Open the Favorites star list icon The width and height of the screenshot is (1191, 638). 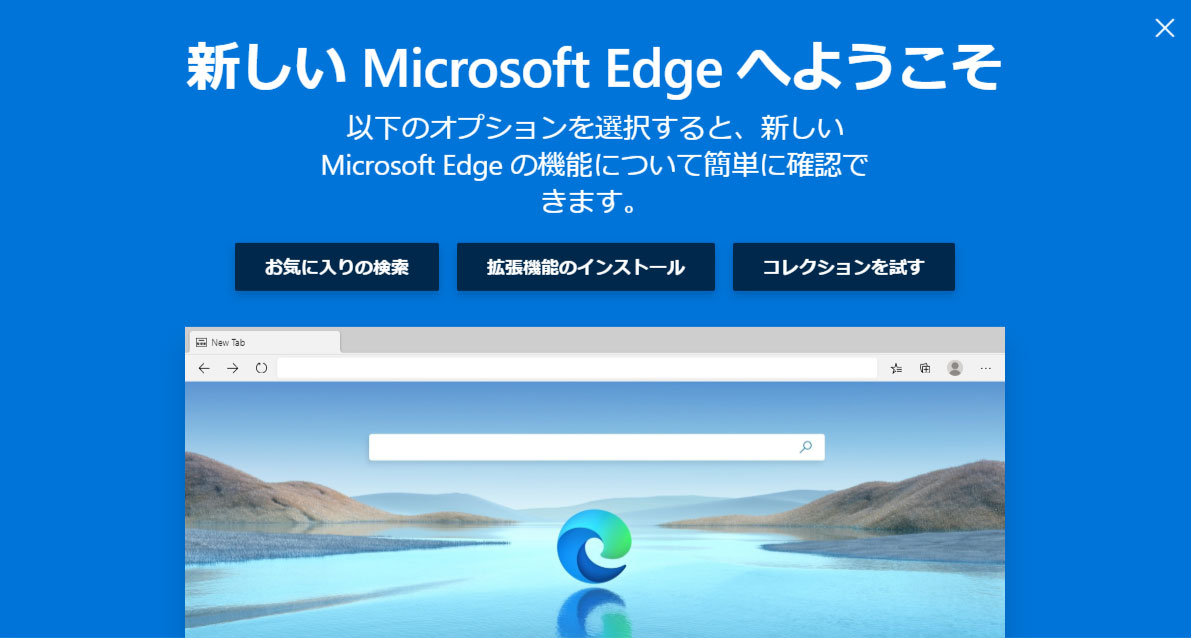(896, 368)
